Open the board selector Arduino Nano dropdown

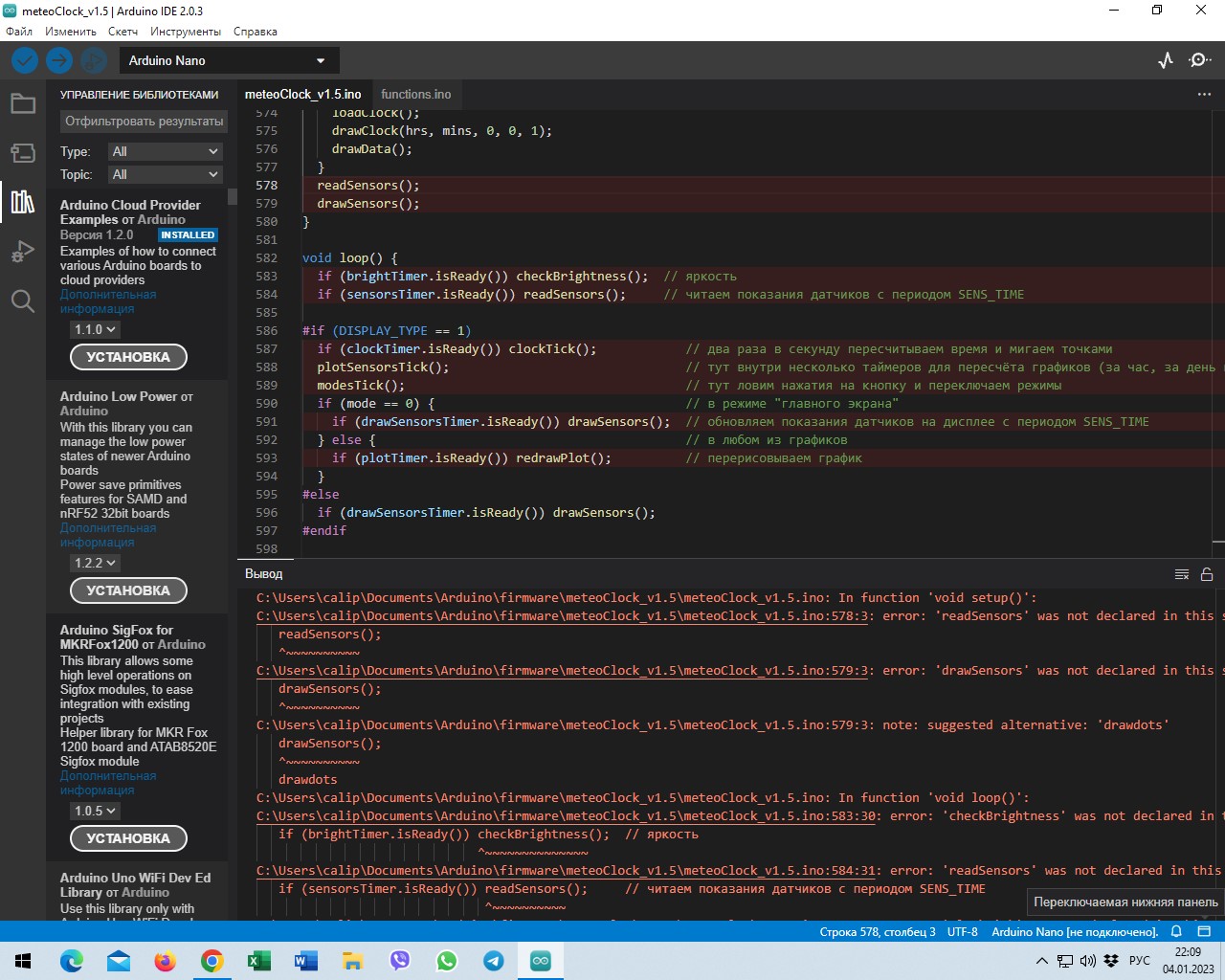[229, 60]
